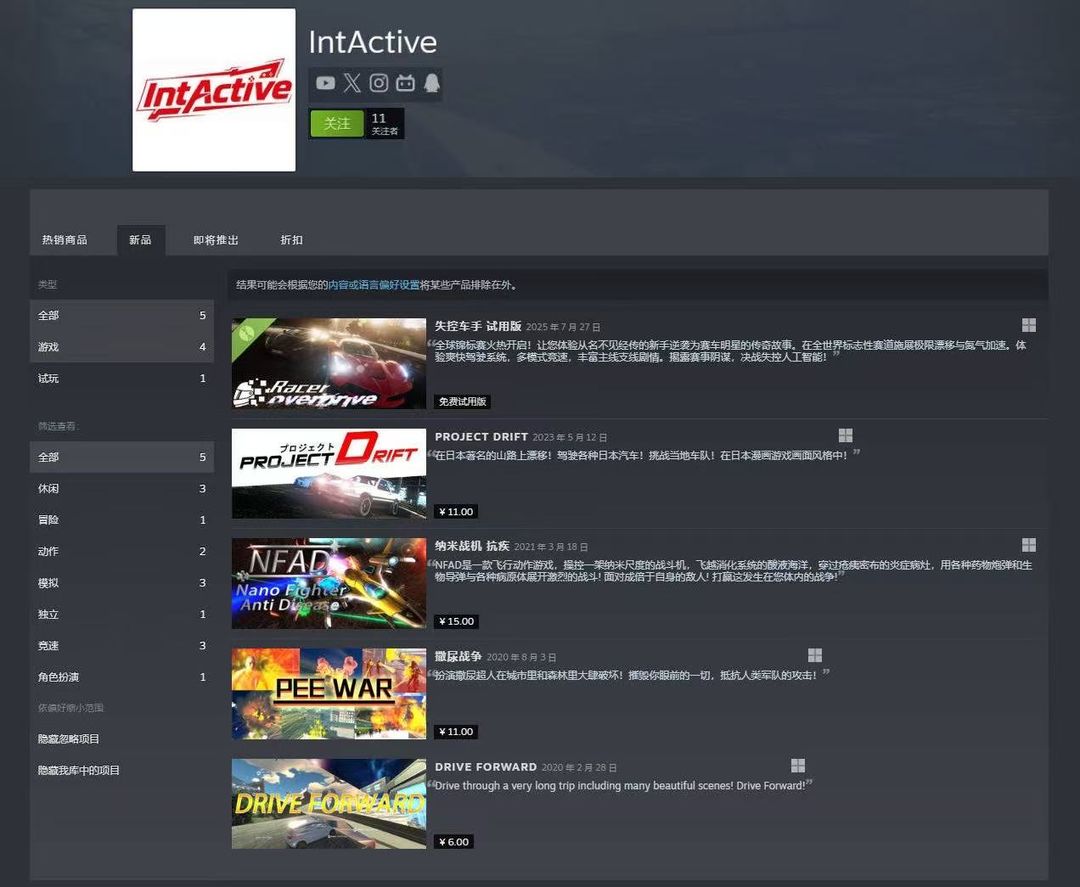Viewport: 1080px width, 887px height.
Task: Click the IntActive developer logo image
Action: click(214, 90)
